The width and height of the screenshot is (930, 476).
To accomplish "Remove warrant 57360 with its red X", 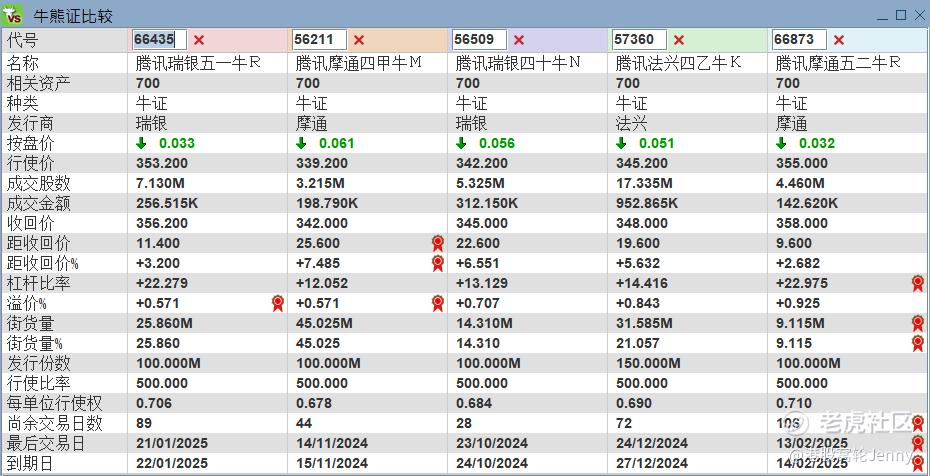I will 679,40.
